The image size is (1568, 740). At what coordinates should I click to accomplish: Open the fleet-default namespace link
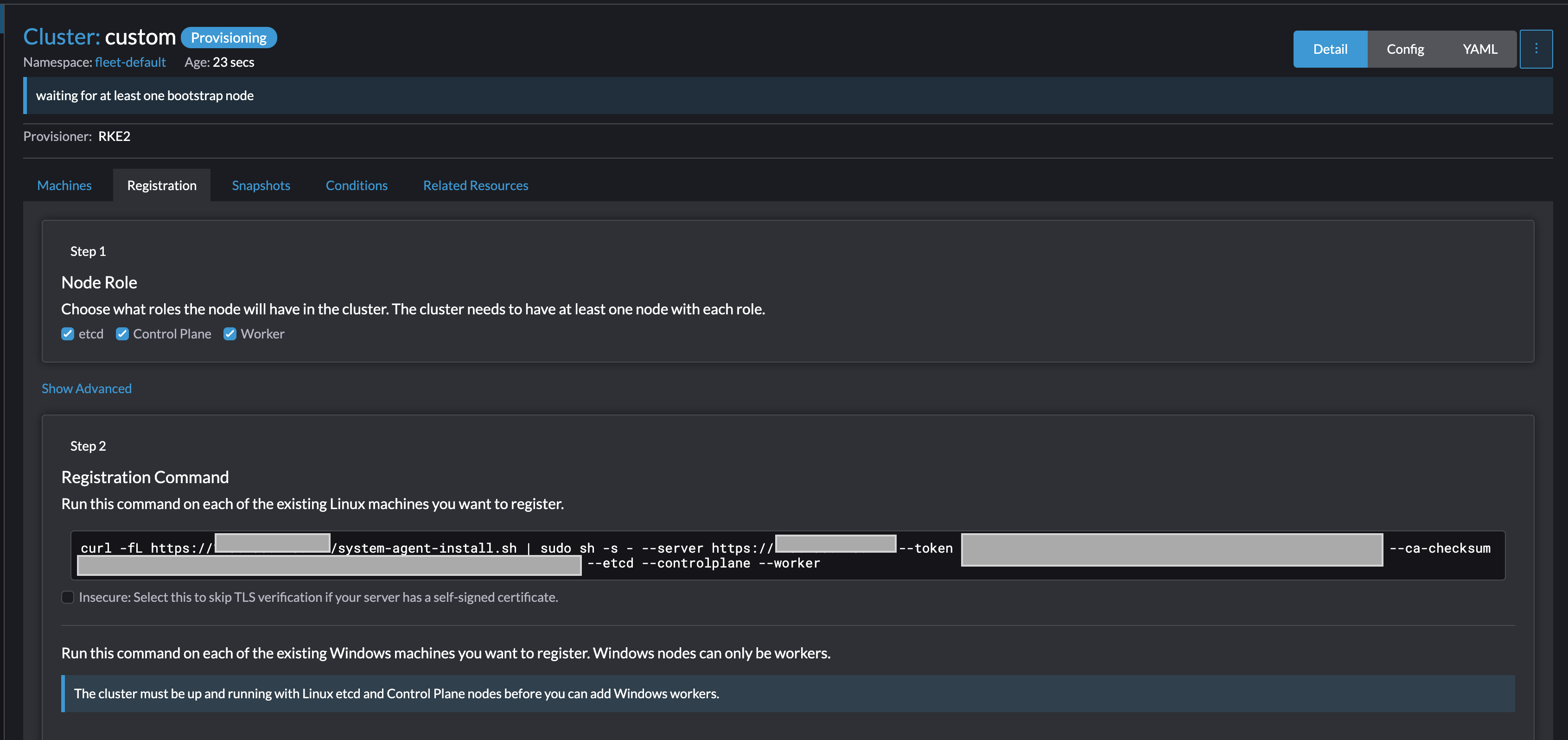tap(130, 62)
